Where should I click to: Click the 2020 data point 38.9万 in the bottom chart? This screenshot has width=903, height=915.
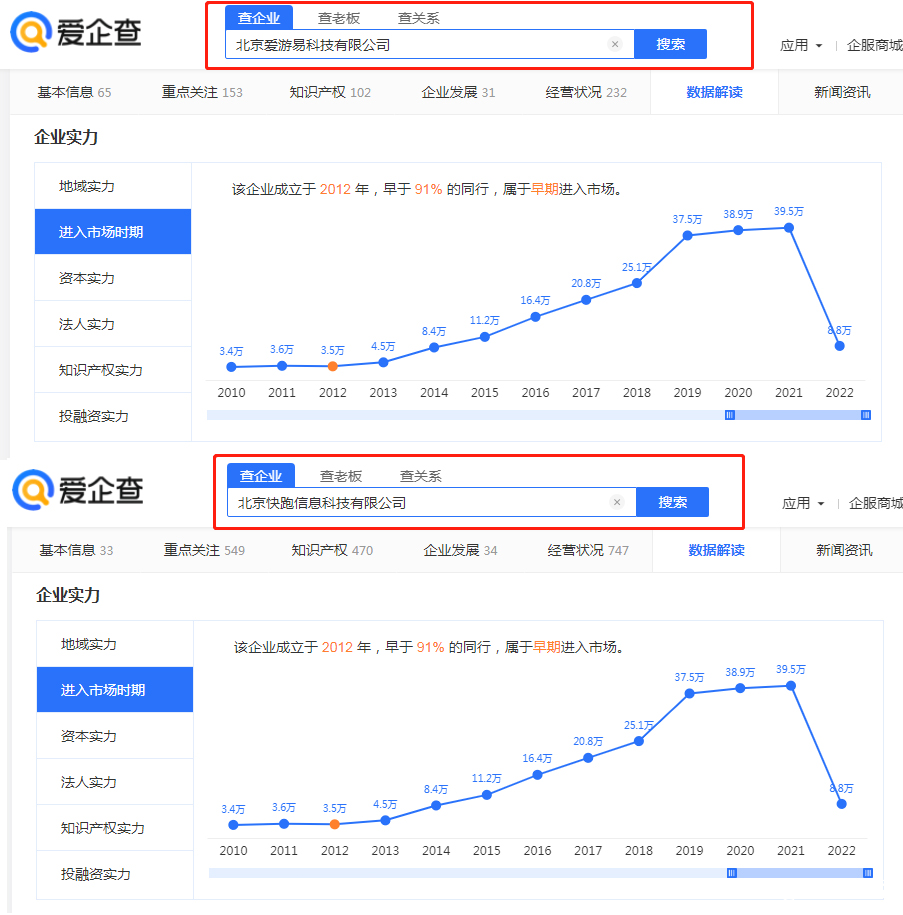740,689
